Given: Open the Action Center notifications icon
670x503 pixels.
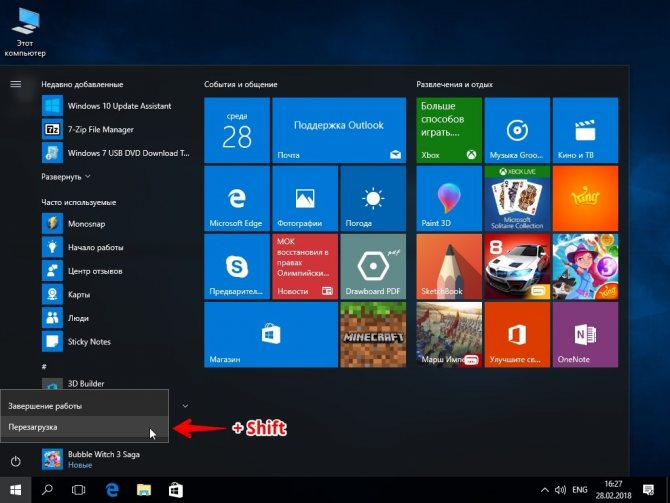Looking at the screenshot, I should [648, 490].
